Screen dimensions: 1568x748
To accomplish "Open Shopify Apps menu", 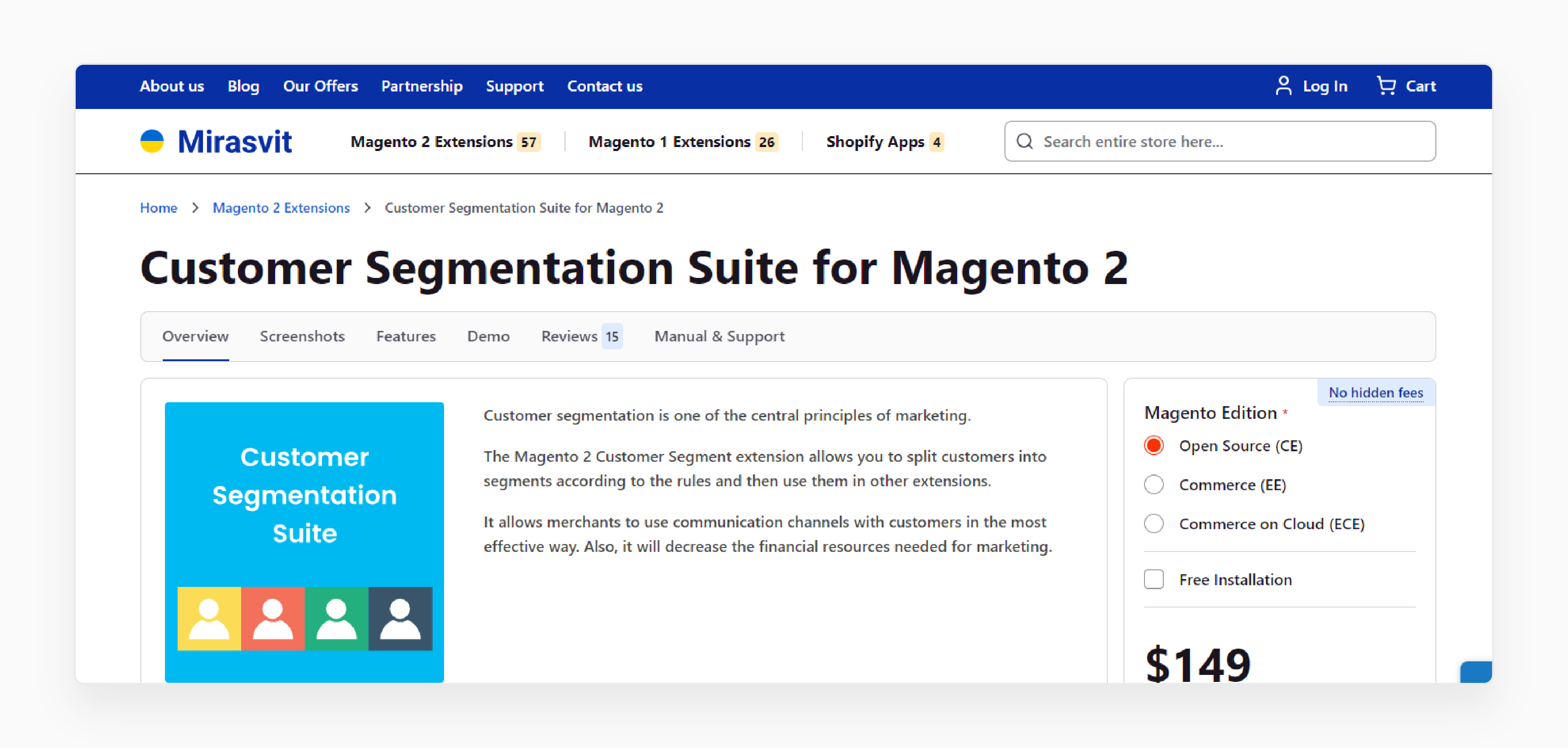I will pyautogui.click(x=875, y=142).
